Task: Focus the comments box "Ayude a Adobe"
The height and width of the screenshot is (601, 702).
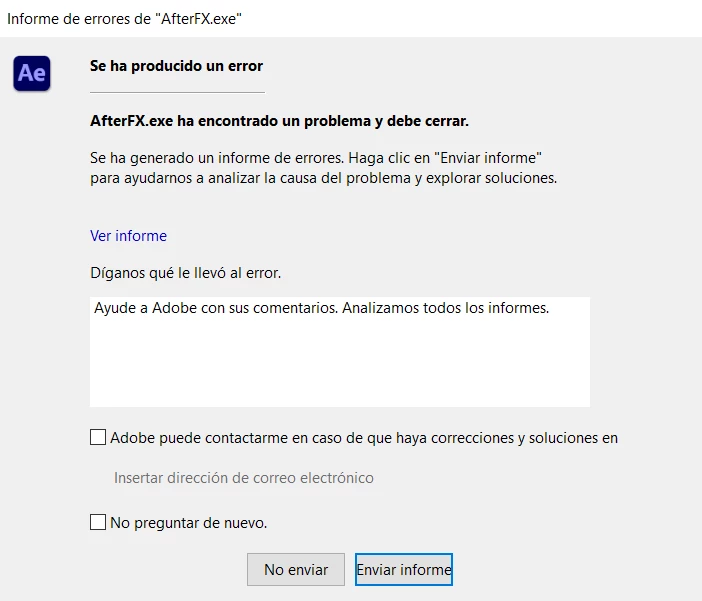Action: click(340, 352)
